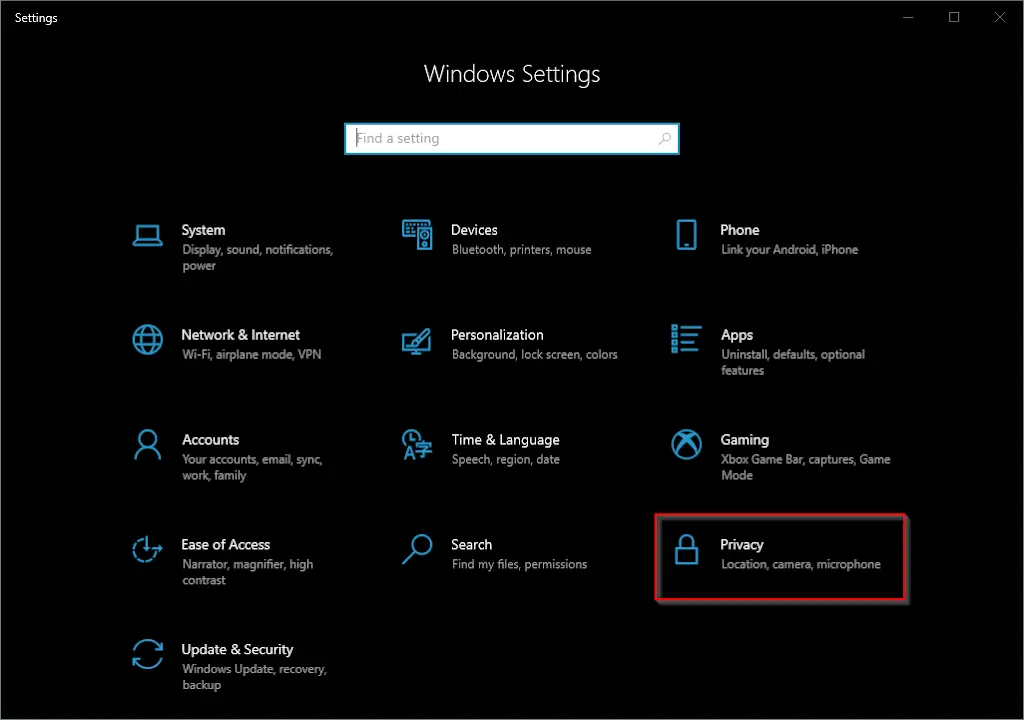1024x720 pixels.
Task: Click the text 'Bluetooth, printers, mouse'
Action: pyautogui.click(x=521, y=250)
